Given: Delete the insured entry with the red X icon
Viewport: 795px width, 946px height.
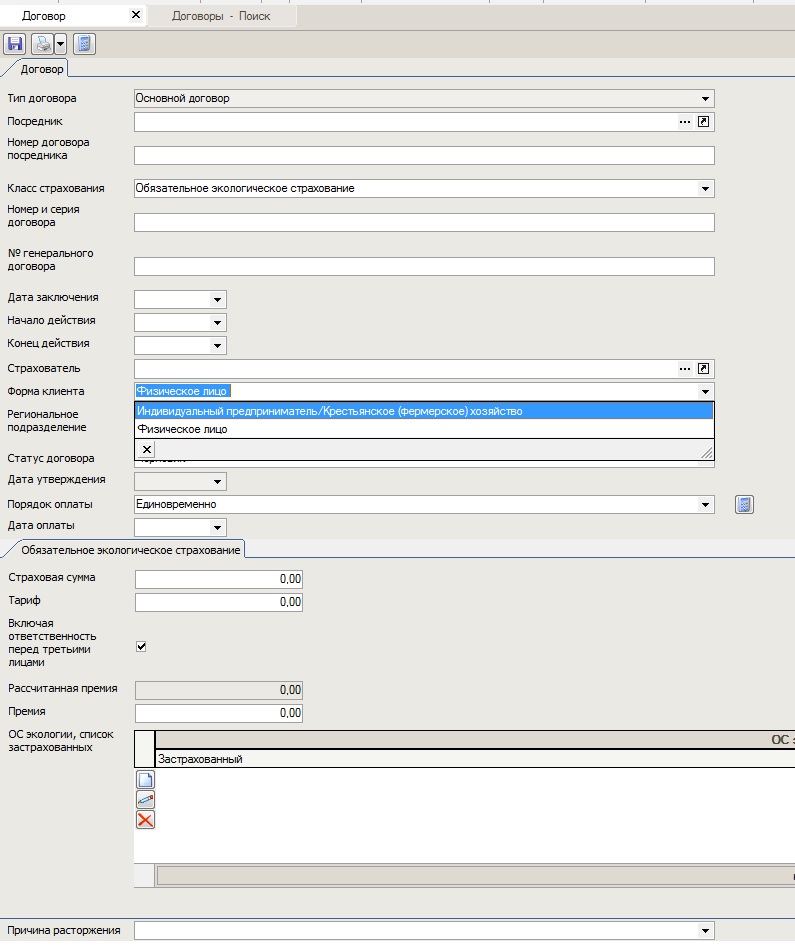Looking at the screenshot, I should pyautogui.click(x=145, y=820).
